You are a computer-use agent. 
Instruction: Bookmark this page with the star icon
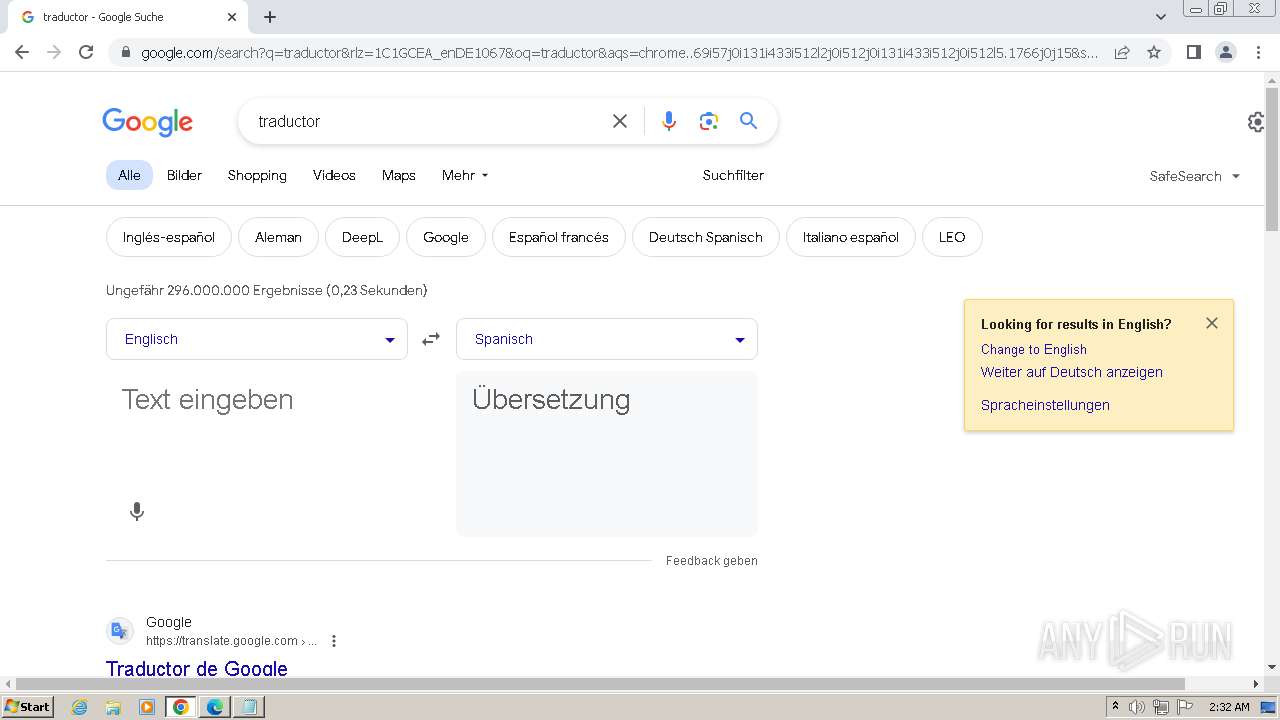[1154, 52]
